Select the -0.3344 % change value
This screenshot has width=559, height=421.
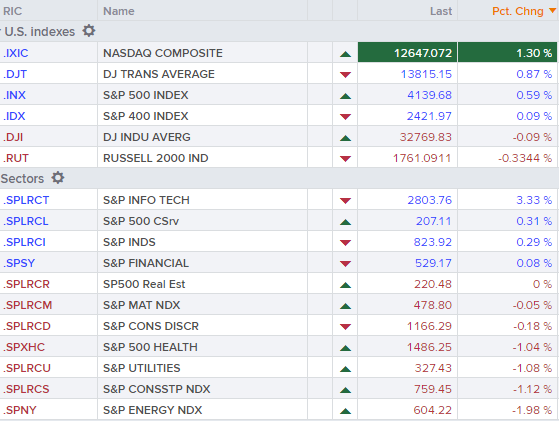point(525,158)
